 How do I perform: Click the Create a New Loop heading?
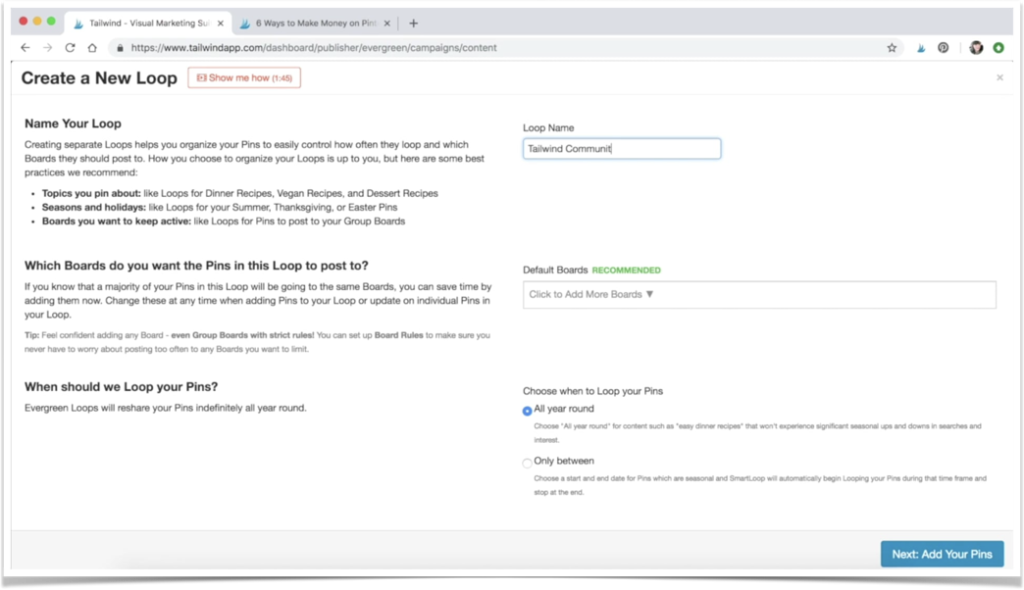click(x=99, y=78)
